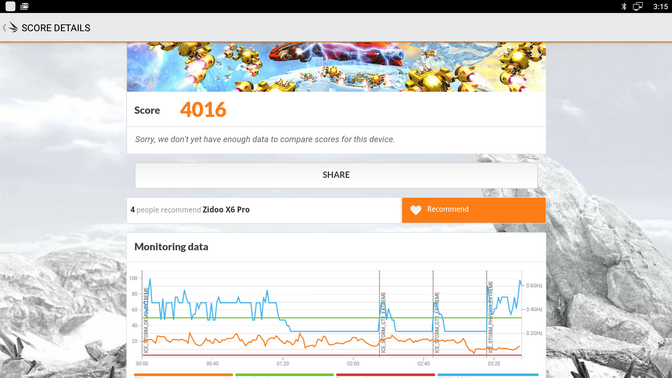Click the SHARE button
672x378 pixels.
[x=336, y=175]
